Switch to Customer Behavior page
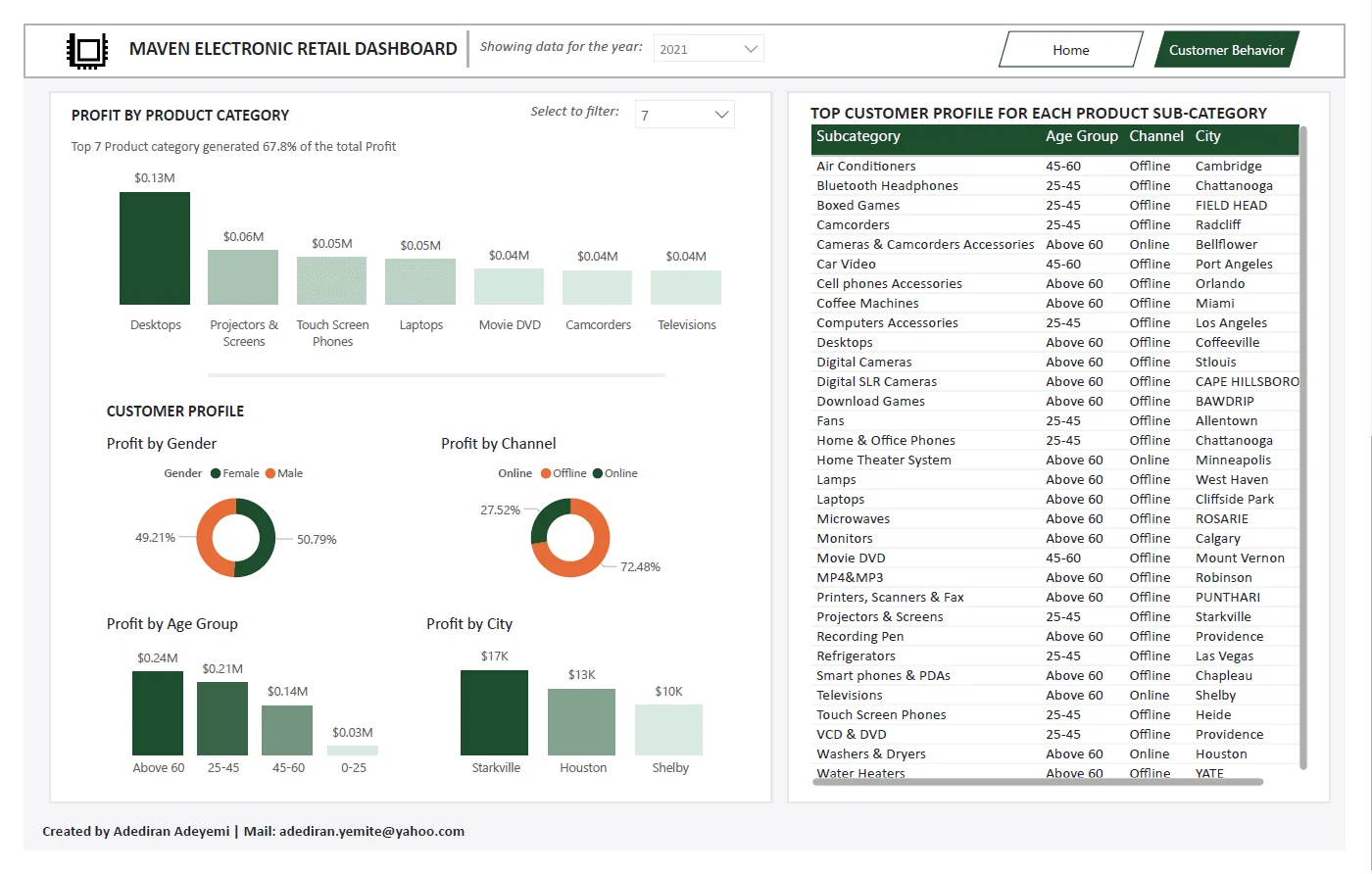The image size is (1372, 874). pyautogui.click(x=1226, y=50)
